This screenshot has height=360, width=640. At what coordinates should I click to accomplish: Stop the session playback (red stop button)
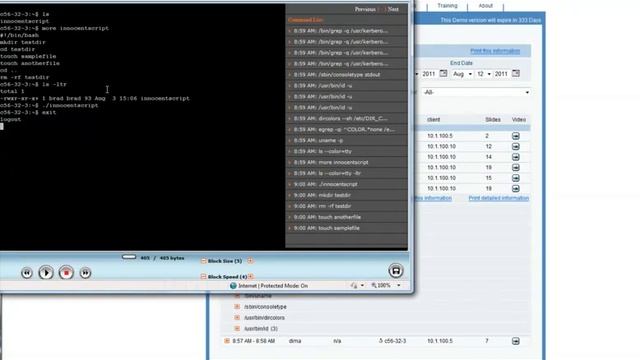(x=66, y=273)
